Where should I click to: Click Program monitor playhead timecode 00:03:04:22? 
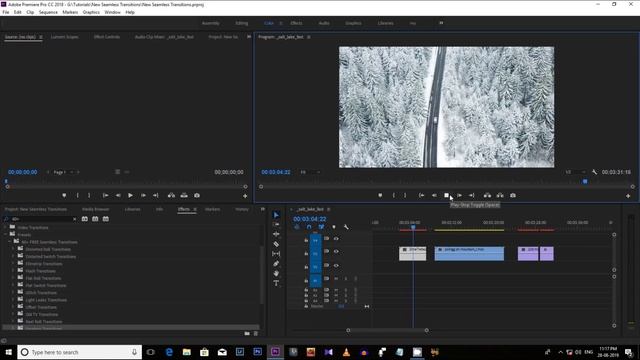coord(276,172)
